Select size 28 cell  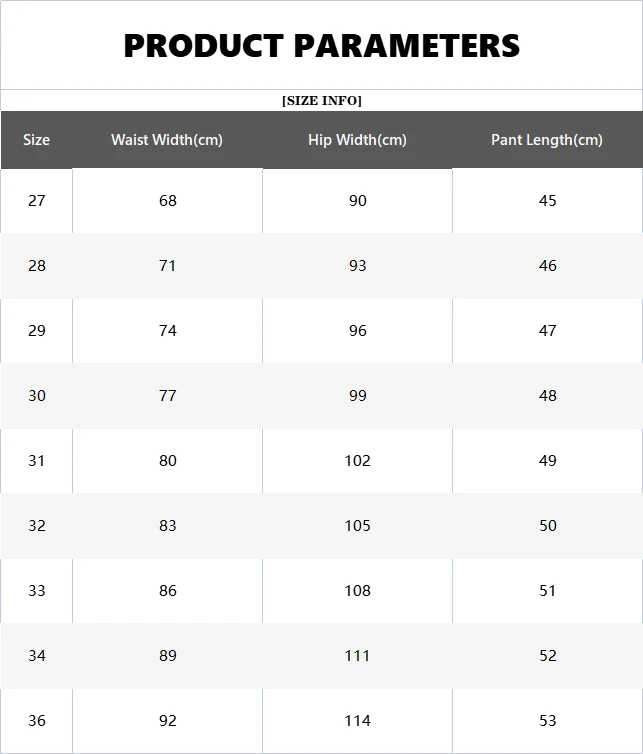tap(37, 265)
